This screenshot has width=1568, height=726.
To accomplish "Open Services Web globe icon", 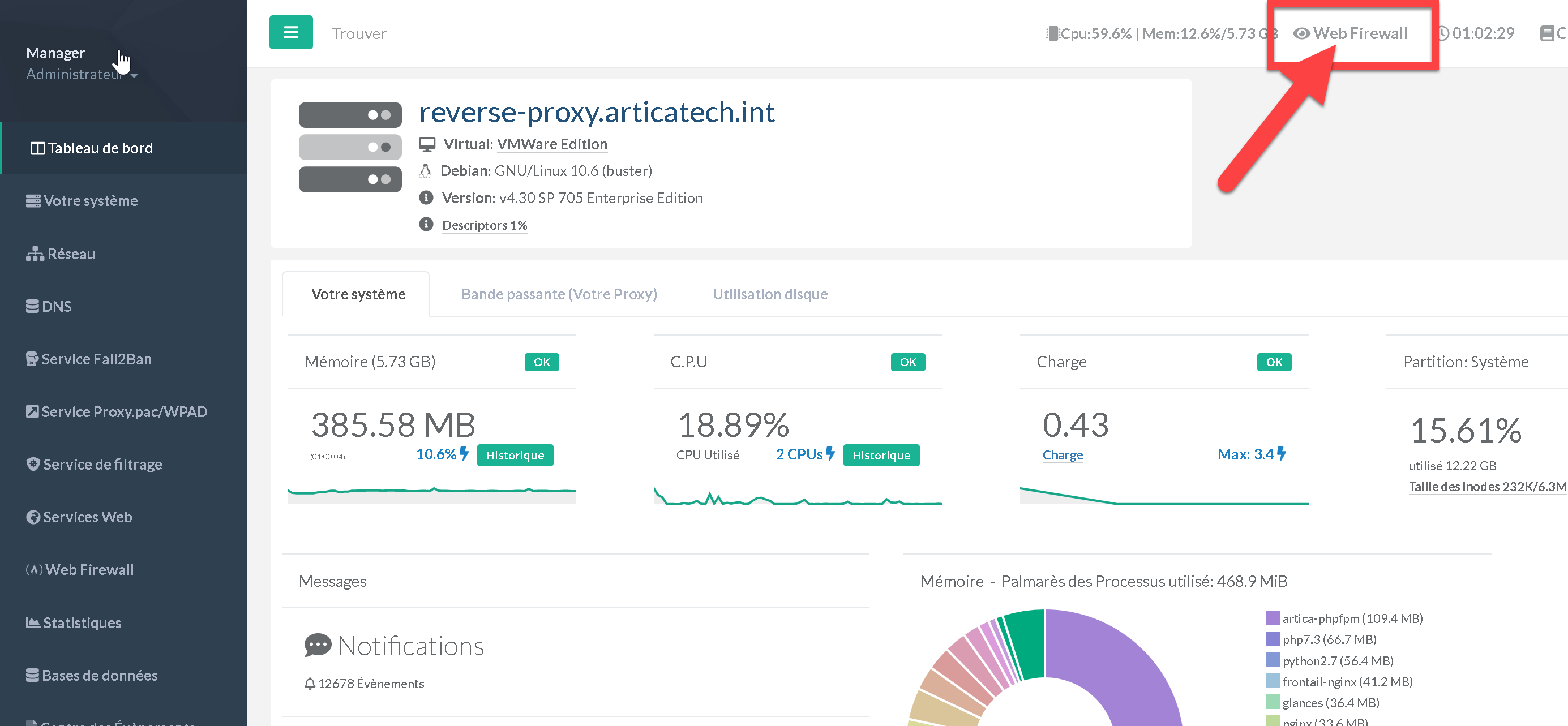I will coord(33,517).
